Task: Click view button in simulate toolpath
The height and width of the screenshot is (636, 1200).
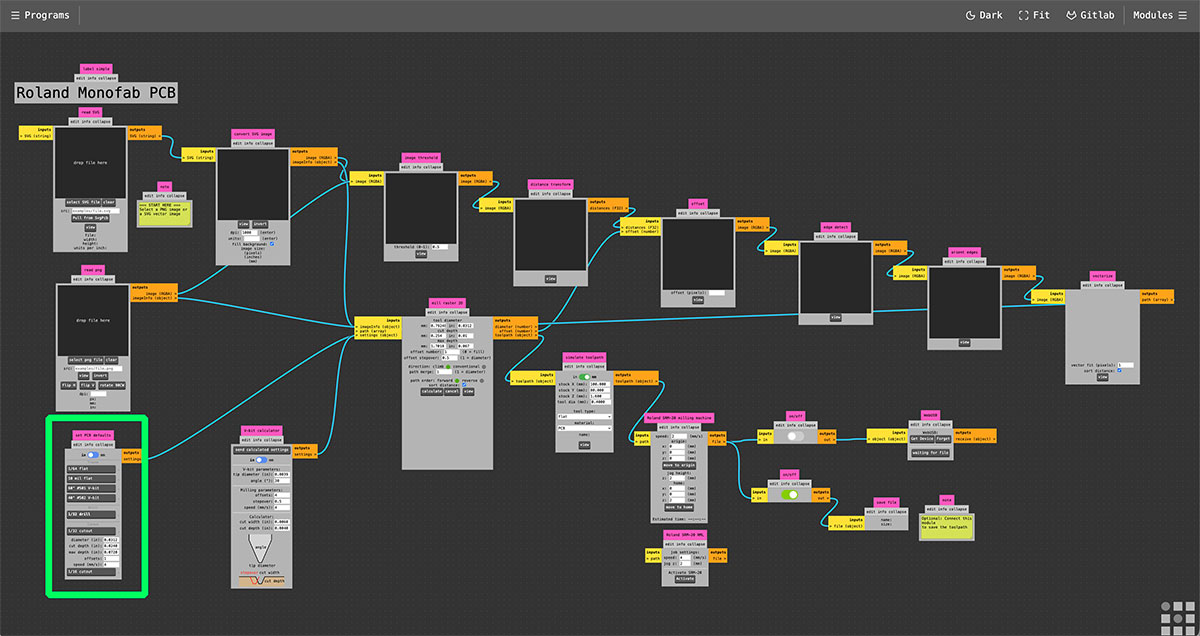Action: coord(584,445)
